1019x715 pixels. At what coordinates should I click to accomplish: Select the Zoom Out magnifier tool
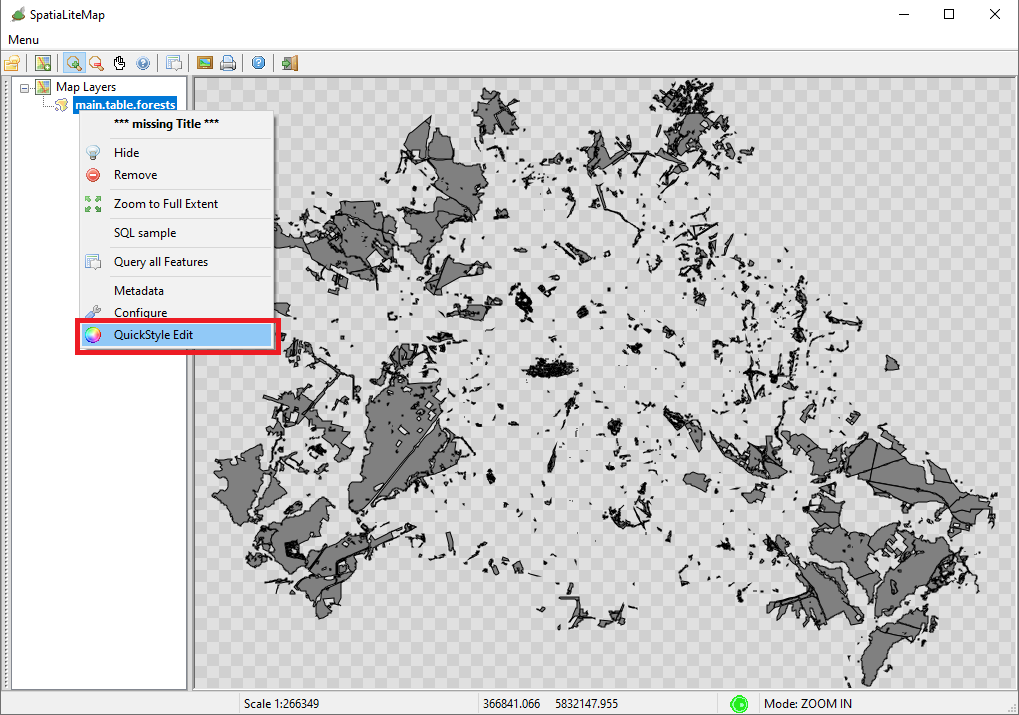pos(96,63)
